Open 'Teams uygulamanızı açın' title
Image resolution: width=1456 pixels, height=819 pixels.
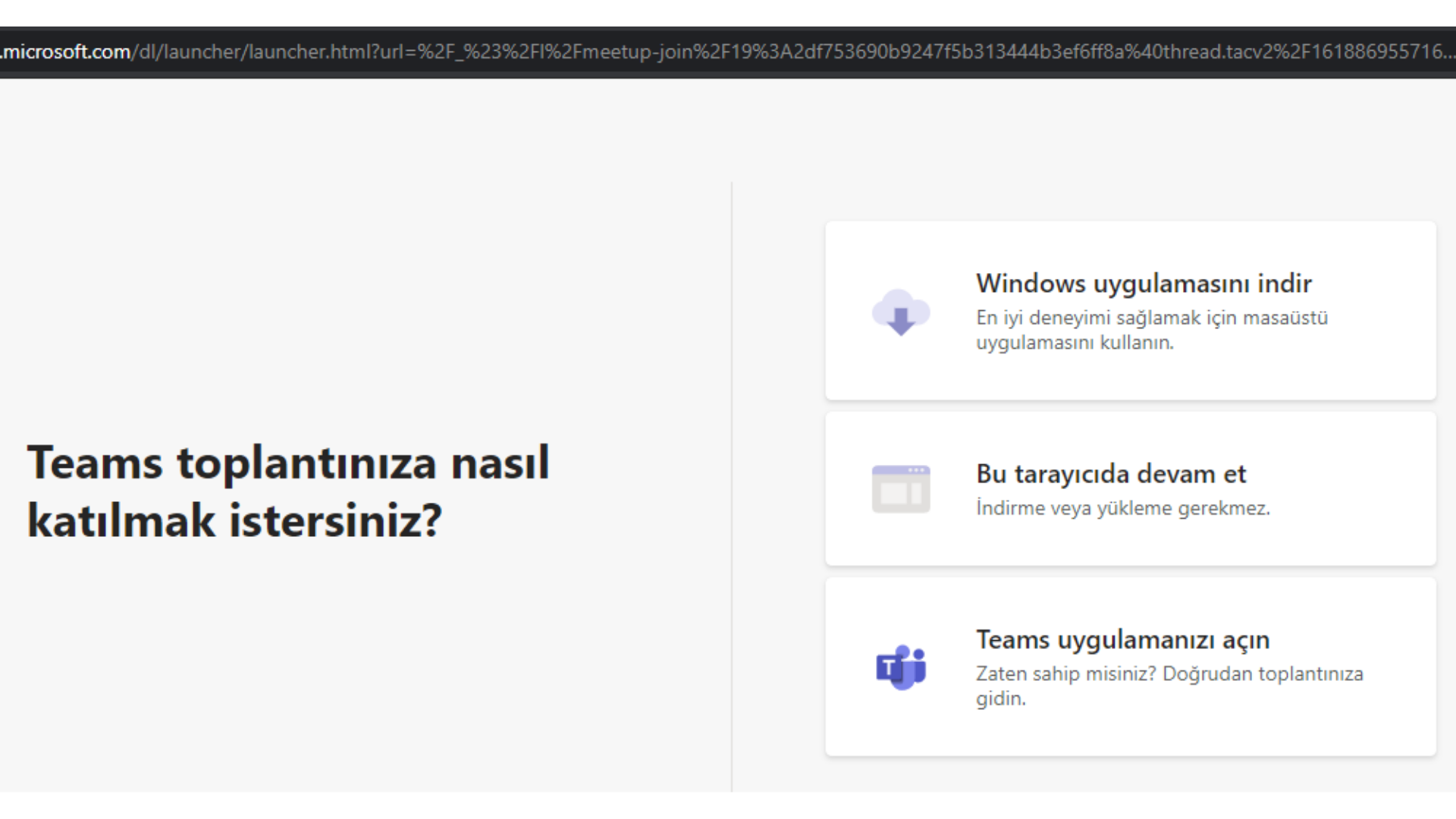click(1122, 639)
